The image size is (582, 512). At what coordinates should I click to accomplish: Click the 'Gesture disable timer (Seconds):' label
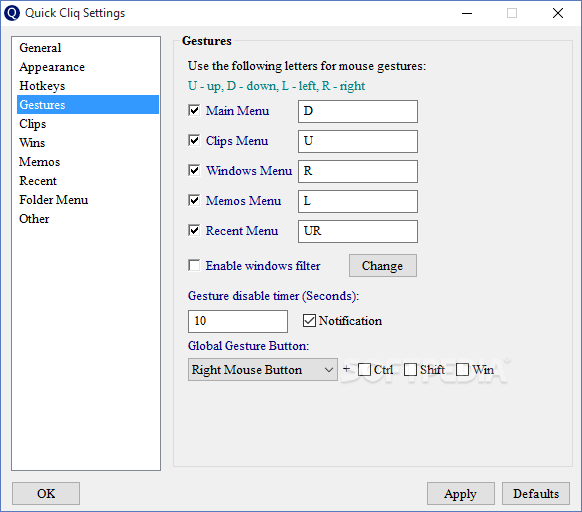tap(273, 296)
